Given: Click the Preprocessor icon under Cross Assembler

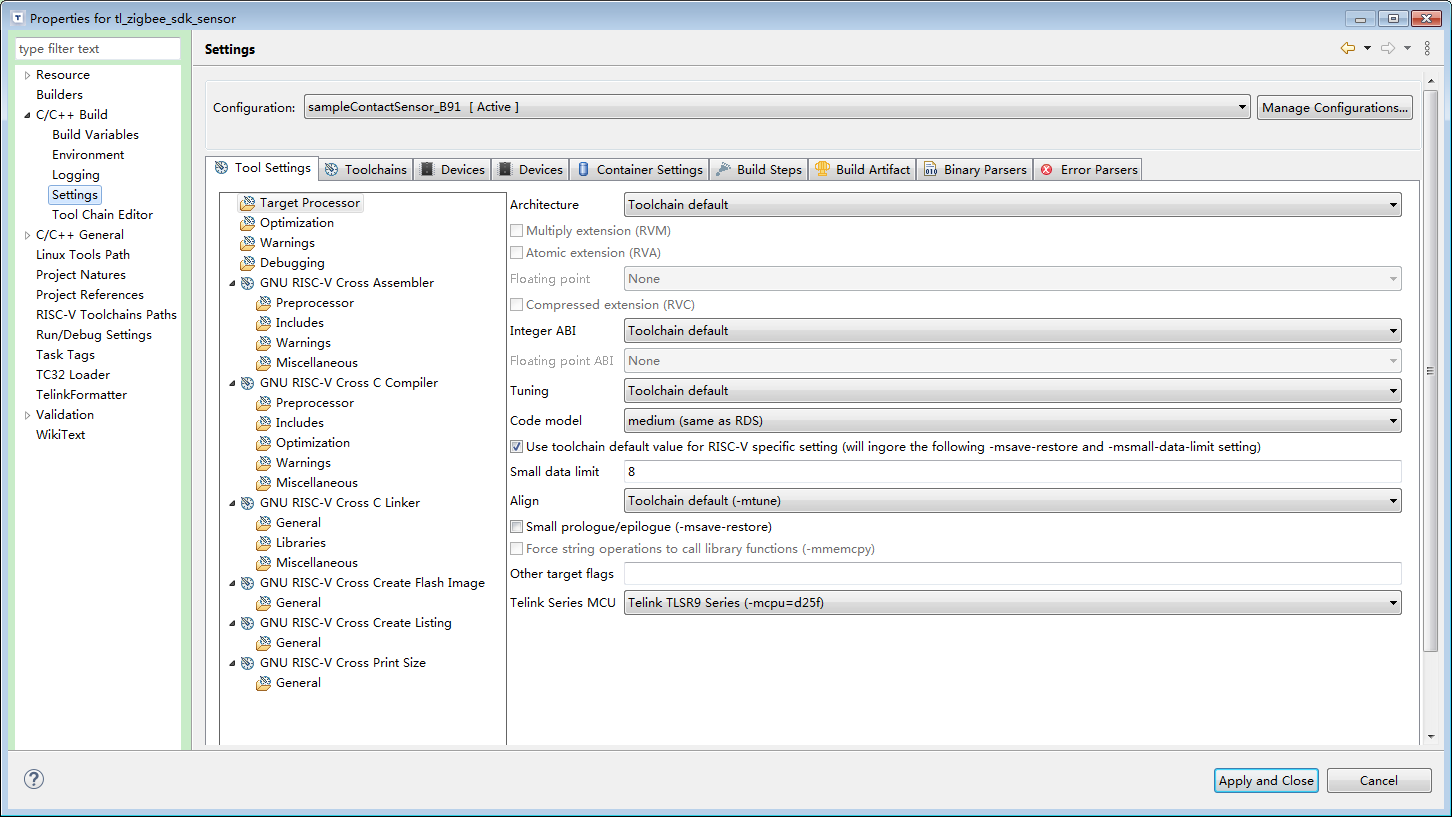Looking at the screenshot, I should pos(264,303).
